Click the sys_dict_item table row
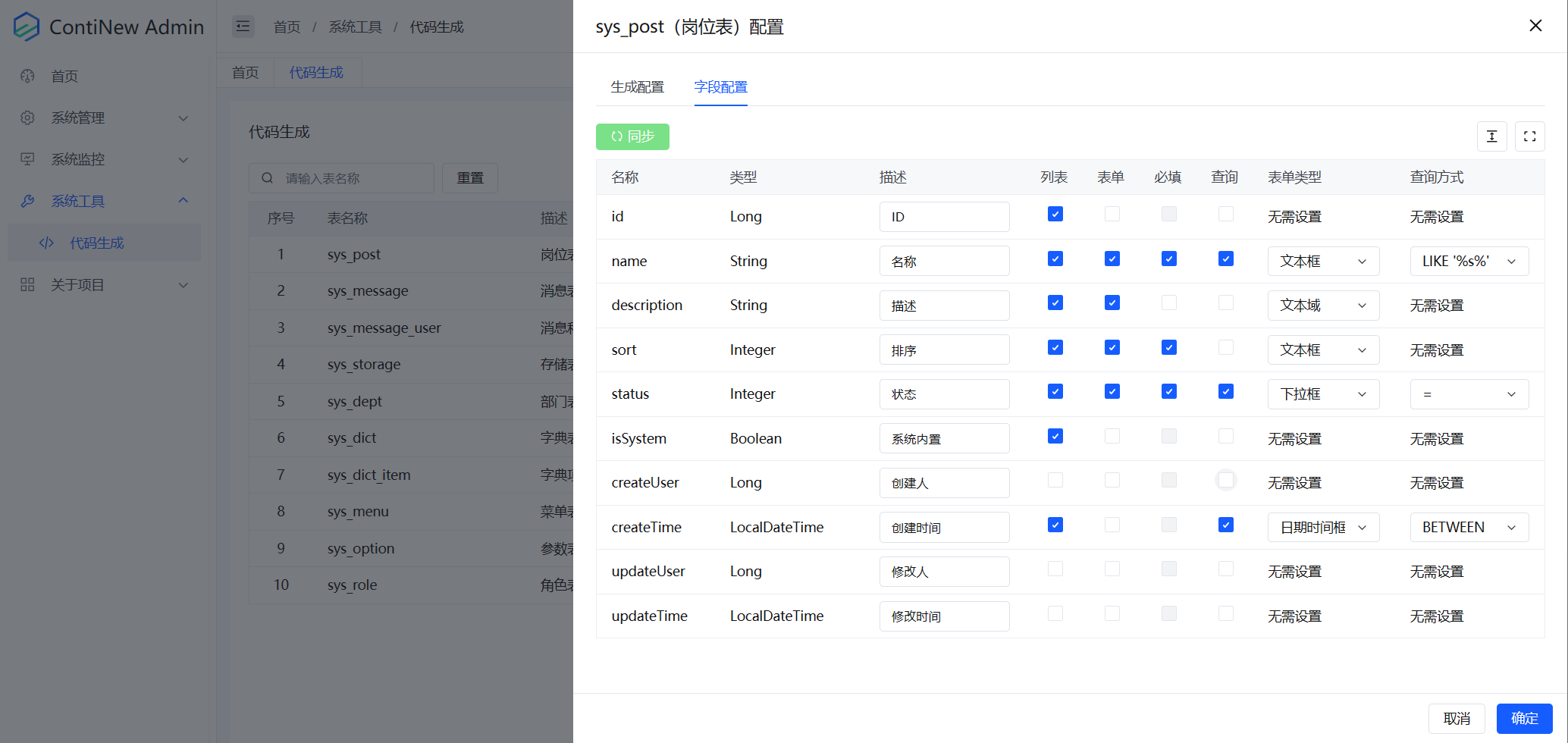This screenshot has width=1568, height=743. pyautogui.click(x=411, y=475)
